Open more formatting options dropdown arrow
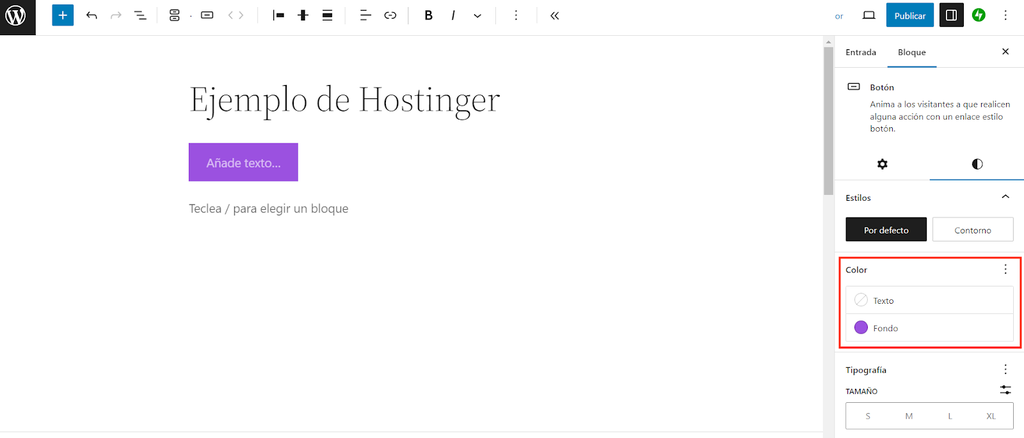1024x438 pixels. click(477, 16)
